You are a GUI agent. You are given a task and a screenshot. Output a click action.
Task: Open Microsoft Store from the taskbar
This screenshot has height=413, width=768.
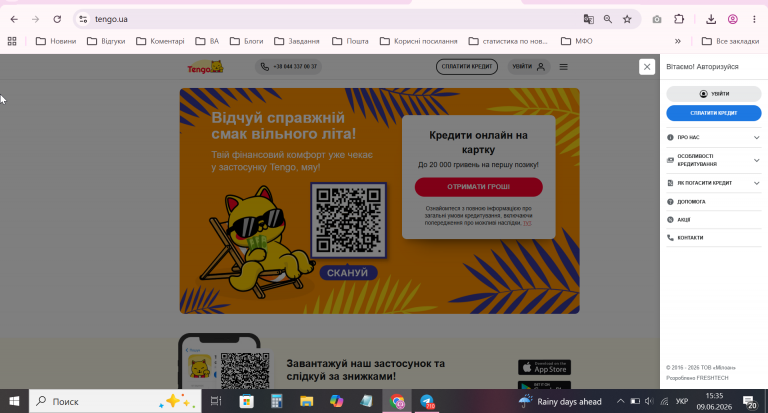[246, 401]
